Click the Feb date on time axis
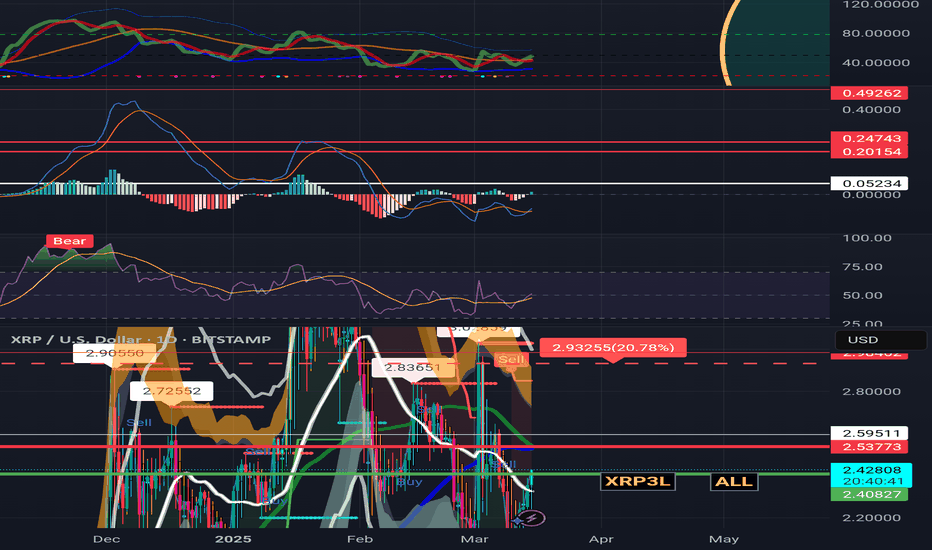Image resolution: width=932 pixels, height=550 pixels. click(360, 539)
